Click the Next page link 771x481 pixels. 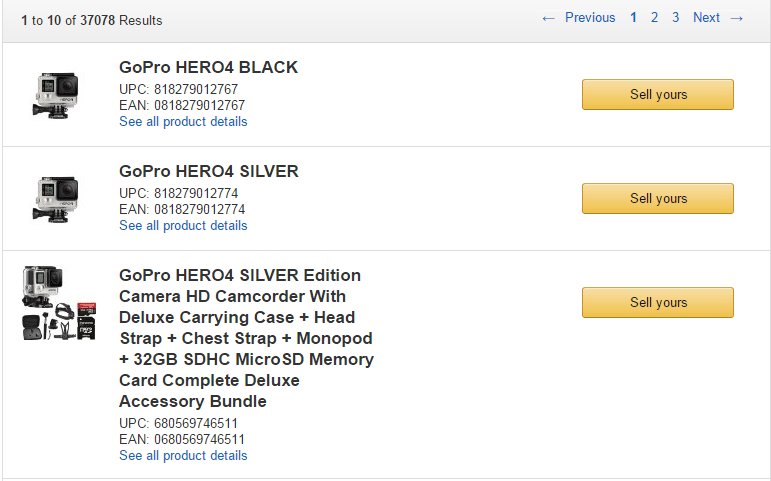[706, 18]
